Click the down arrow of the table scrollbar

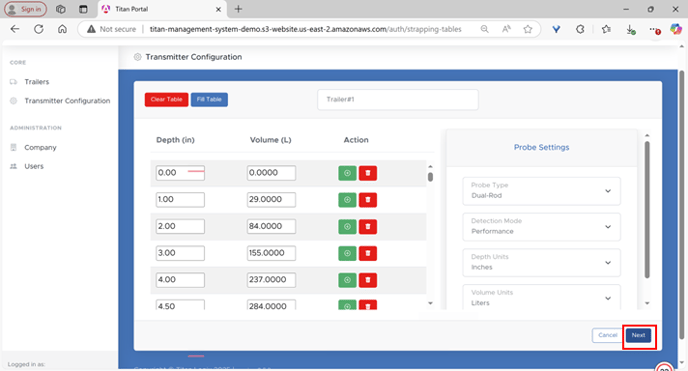pyautogui.click(x=430, y=303)
